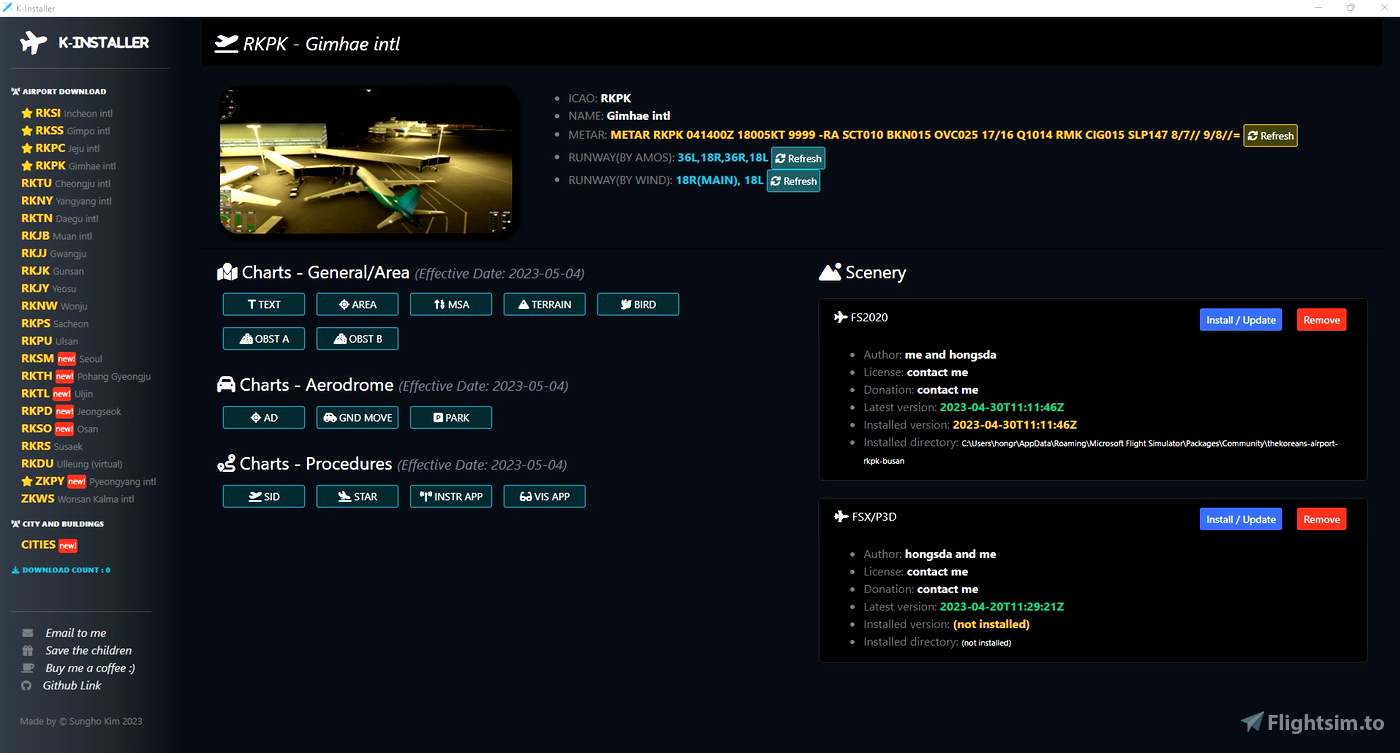The image size is (1400, 753).
Task: Open the TERRAIN chart
Action: (x=544, y=304)
